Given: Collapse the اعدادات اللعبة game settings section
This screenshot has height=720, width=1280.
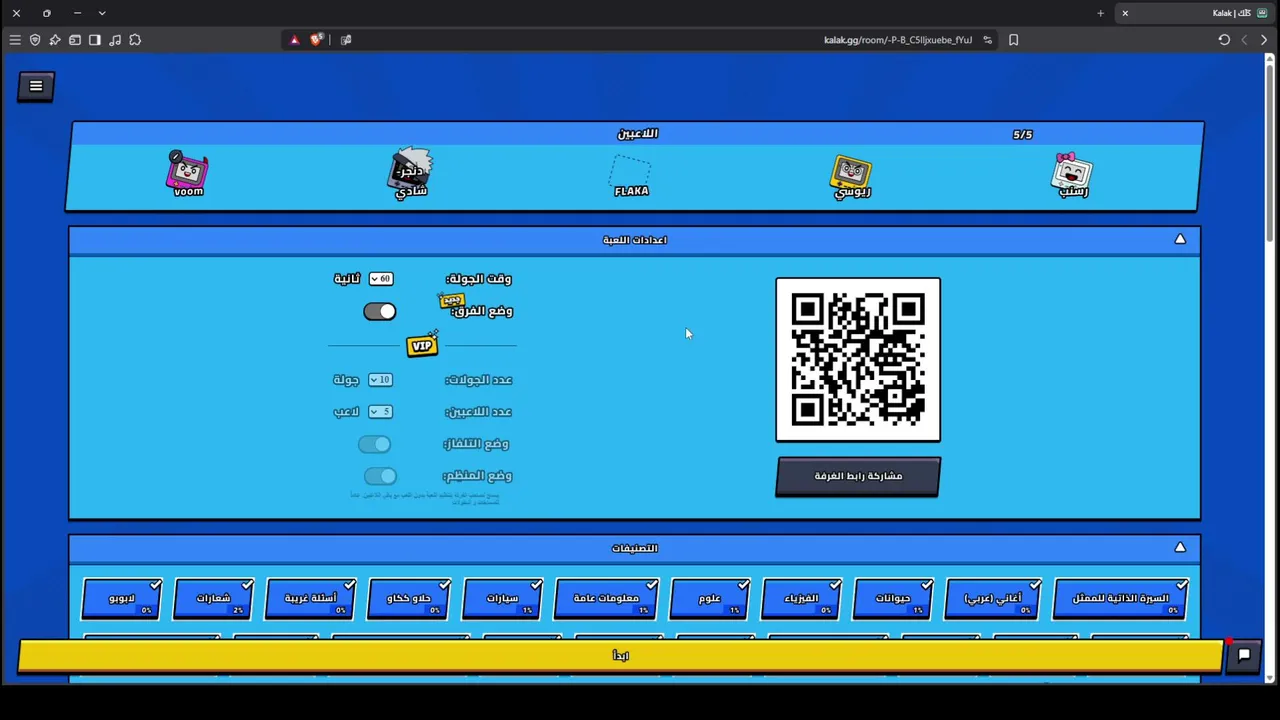Looking at the screenshot, I should (x=1180, y=240).
